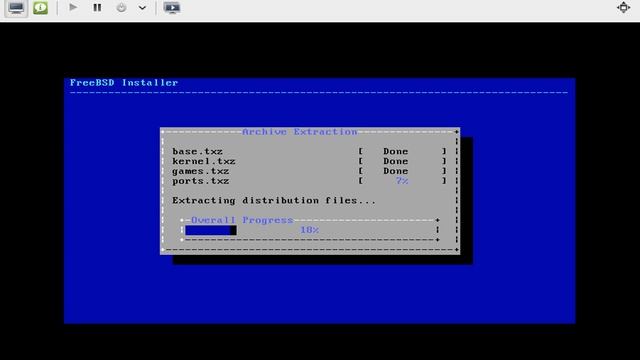The height and width of the screenshot is (360, 640).
Task: Expand the power options dropdown arrow
Action: pos(142,8)
